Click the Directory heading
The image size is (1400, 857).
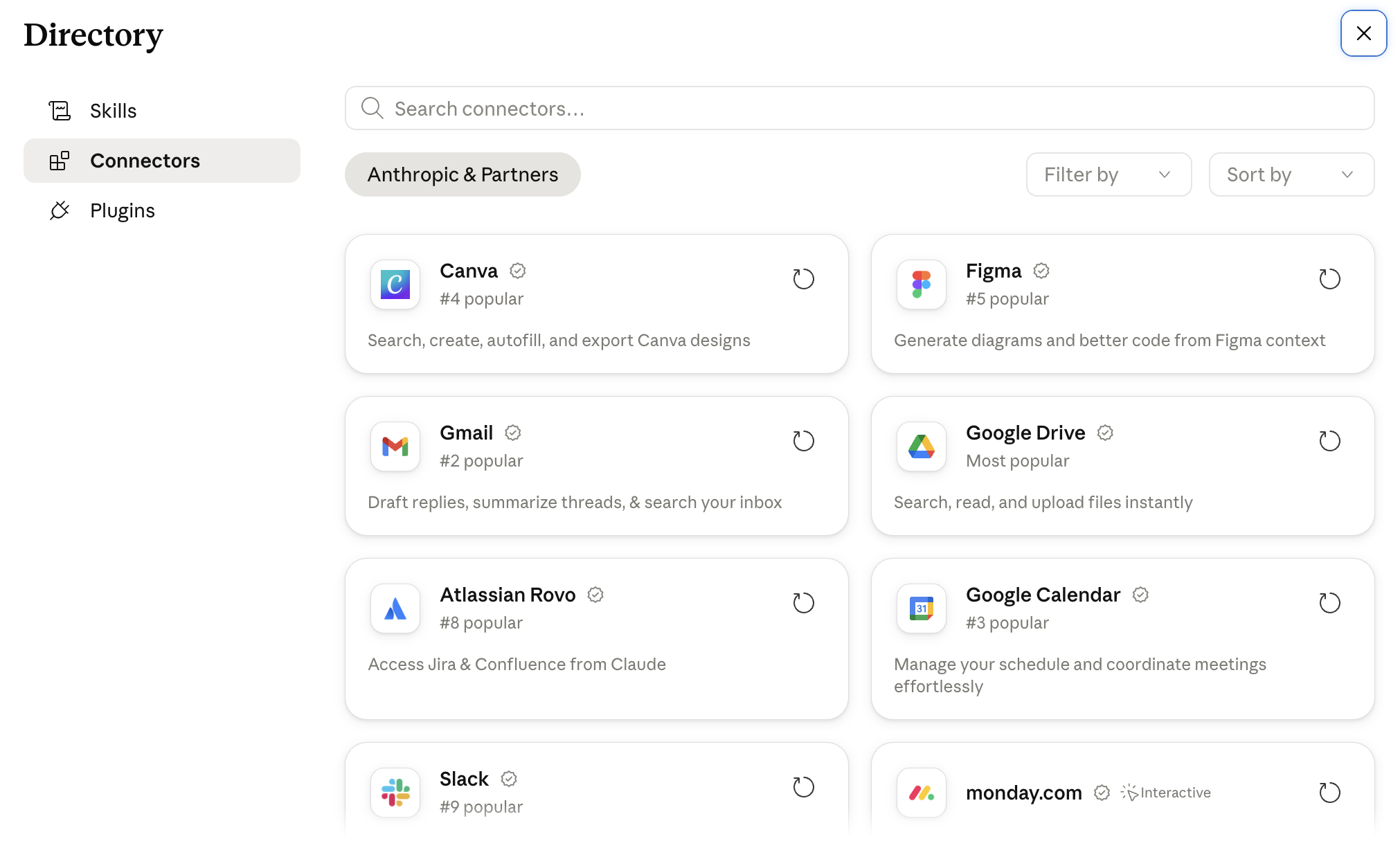pyautogui.click(x=93, y=35)
